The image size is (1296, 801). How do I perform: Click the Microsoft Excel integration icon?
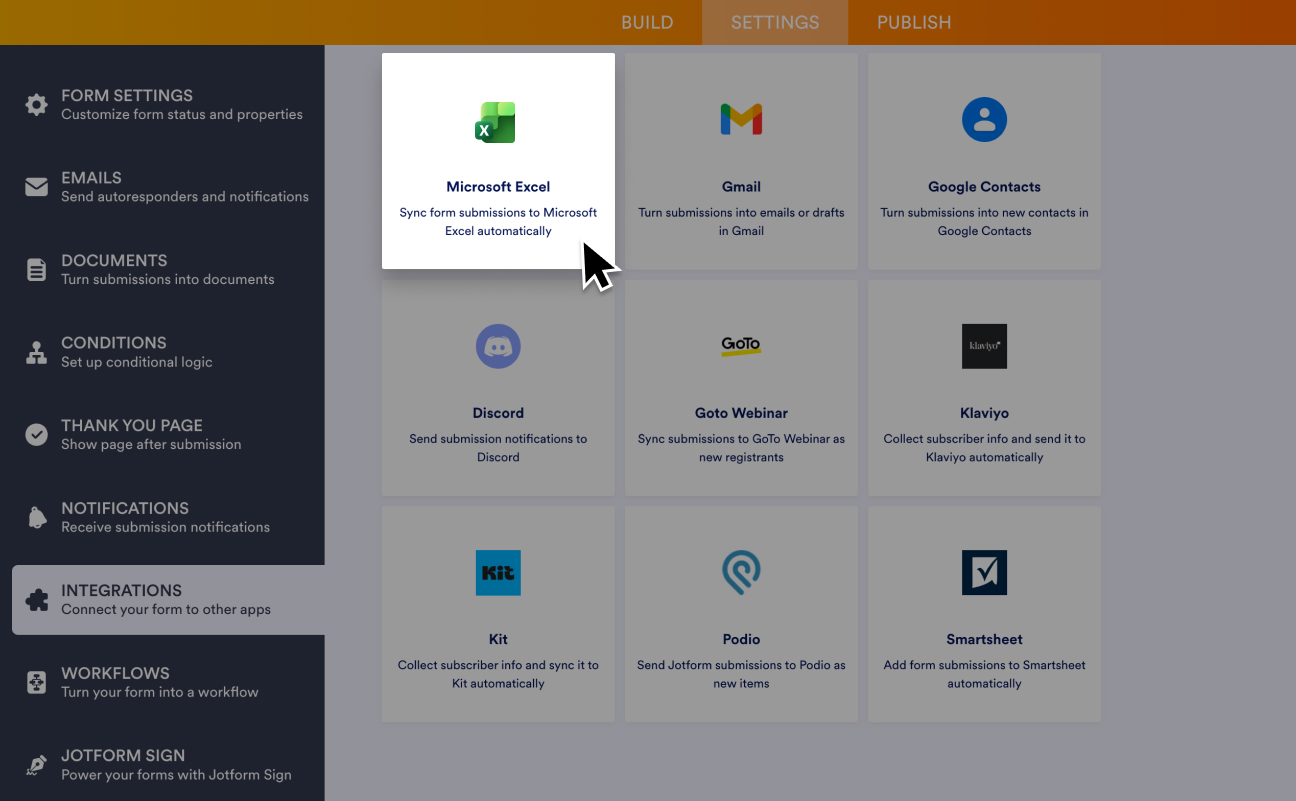tap(496, 122)
